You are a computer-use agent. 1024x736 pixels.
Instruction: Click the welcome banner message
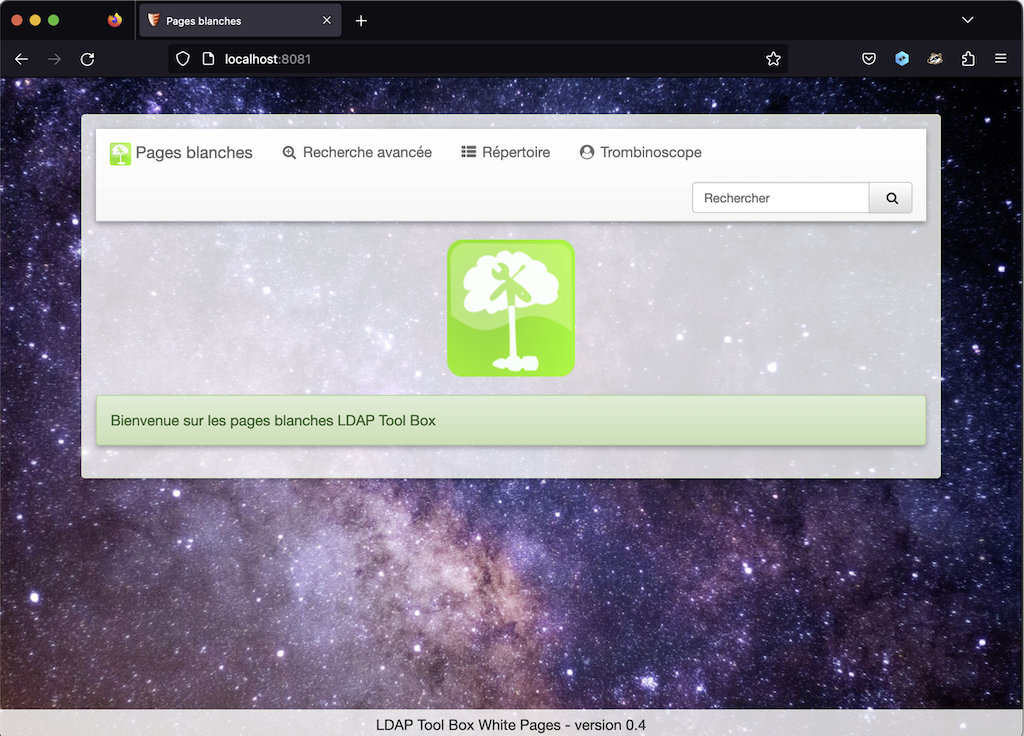point(511,420)
